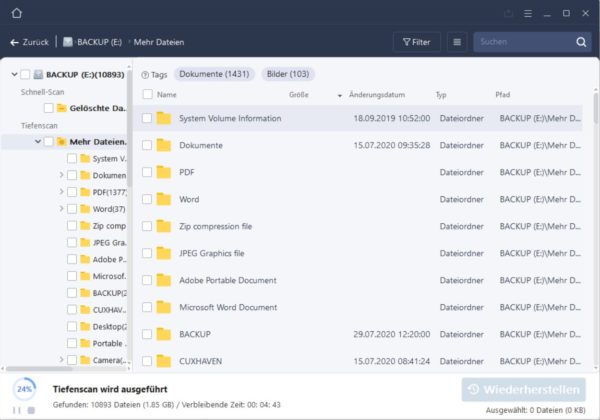Viewport: 600px width, 420px height.
Task: Check the System Volume Information row checkbox
Action: tap(147, 118)
